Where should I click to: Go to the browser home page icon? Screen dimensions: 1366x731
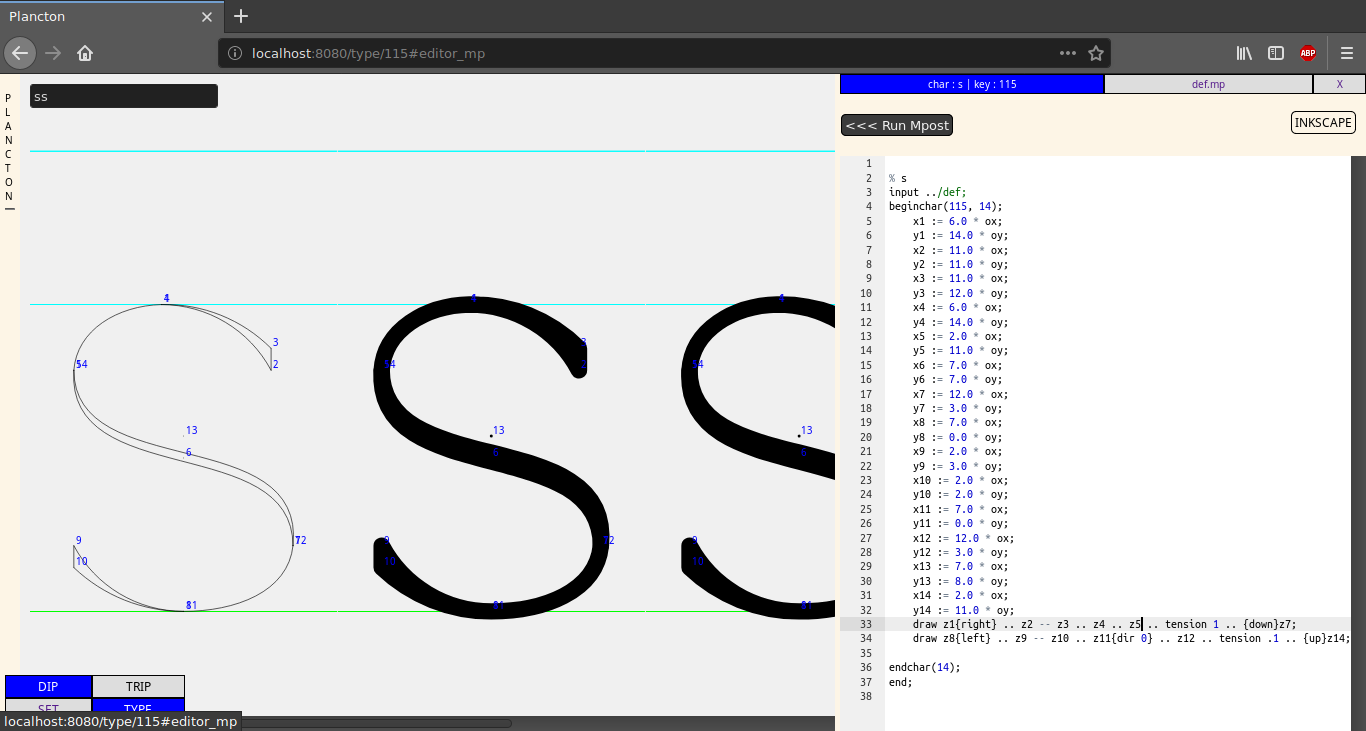click(85, 53)
